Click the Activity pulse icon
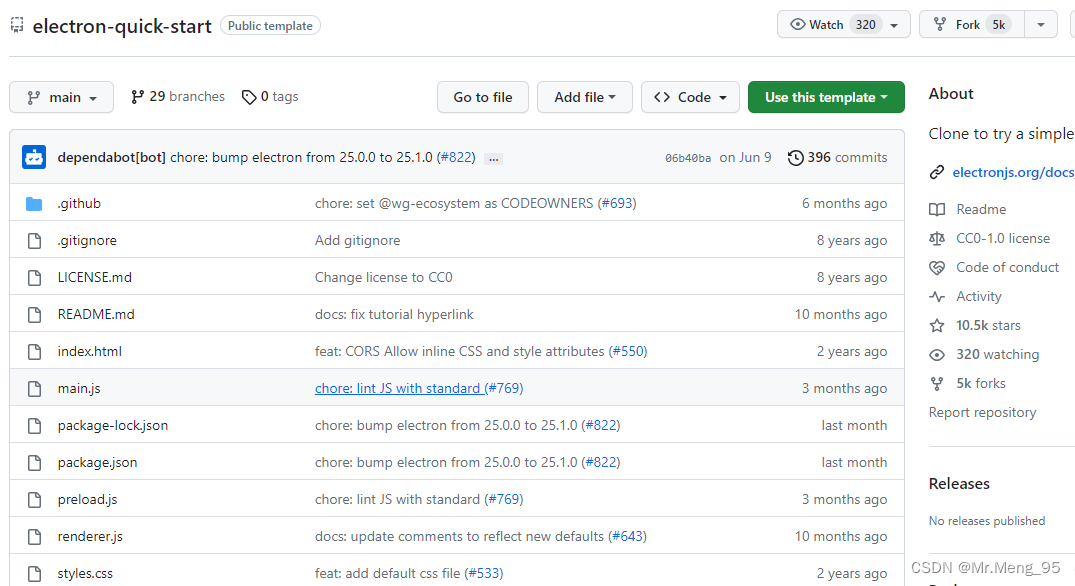This screenshot has width=1075, height=586. 937,297
